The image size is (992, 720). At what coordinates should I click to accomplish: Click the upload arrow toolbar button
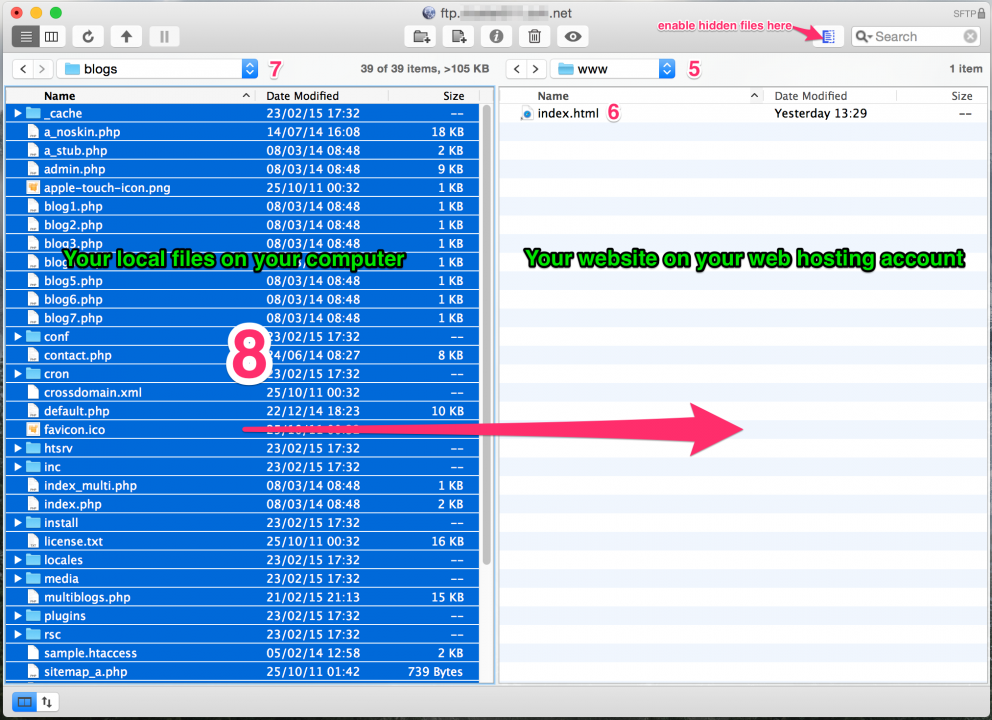tap(127, 37)
